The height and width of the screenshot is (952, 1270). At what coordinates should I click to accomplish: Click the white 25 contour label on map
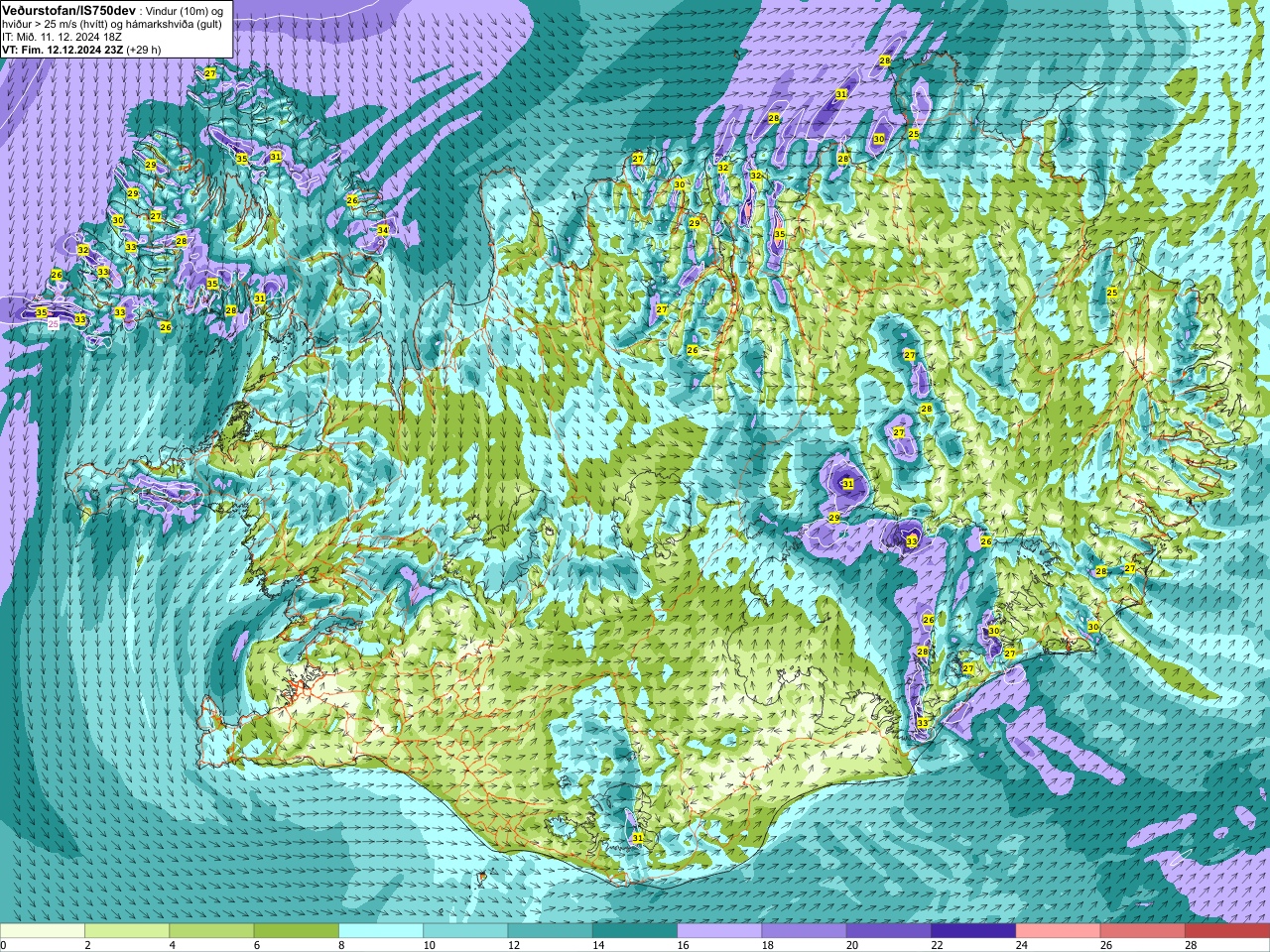click(53, 322)
